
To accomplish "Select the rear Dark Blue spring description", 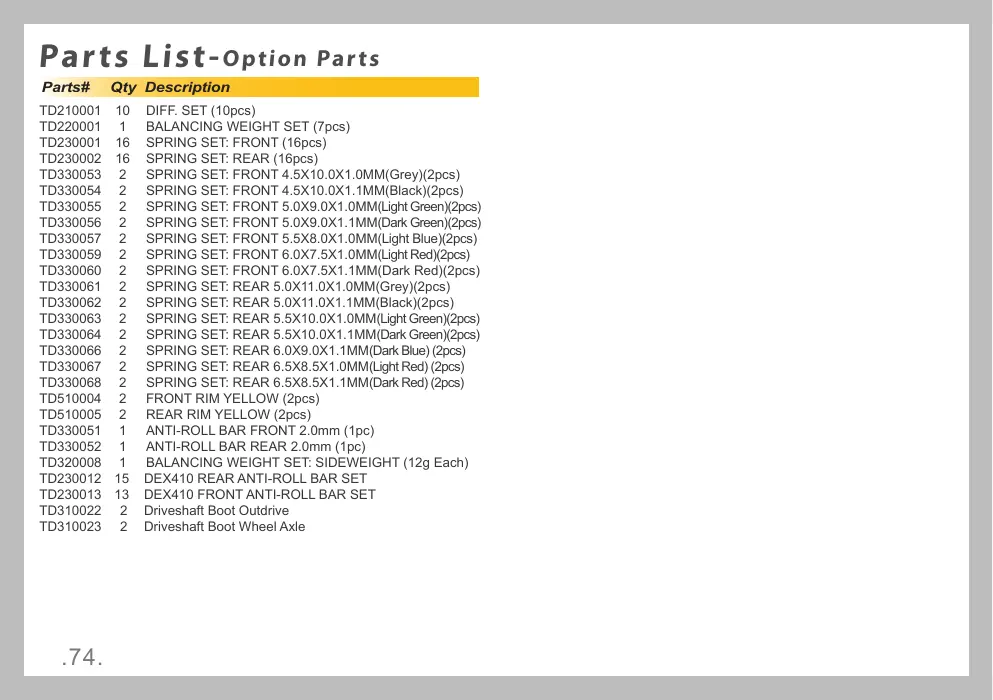I will pos(306,350).
